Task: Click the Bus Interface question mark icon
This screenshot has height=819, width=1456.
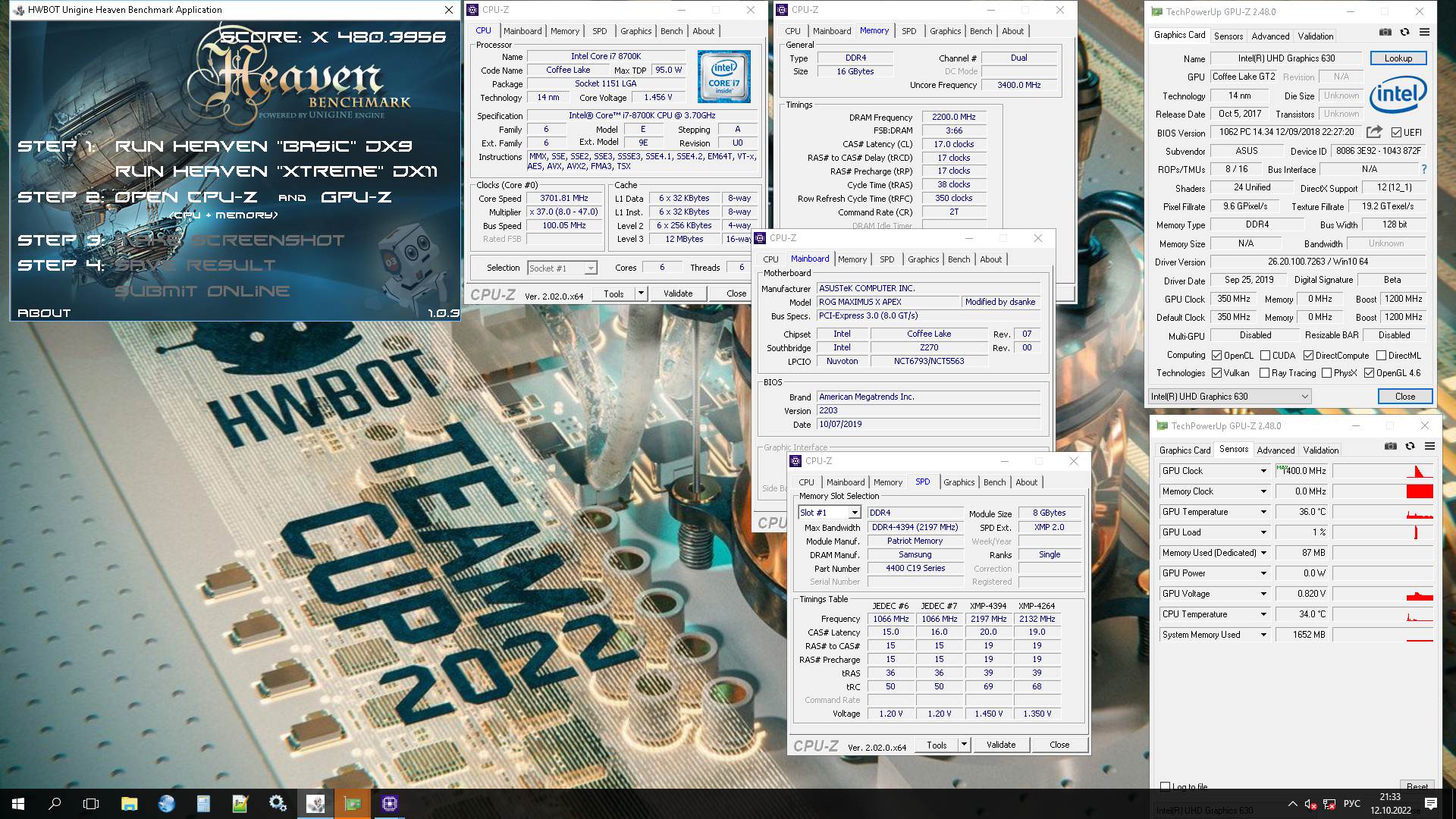Action: click(1423, 169)
